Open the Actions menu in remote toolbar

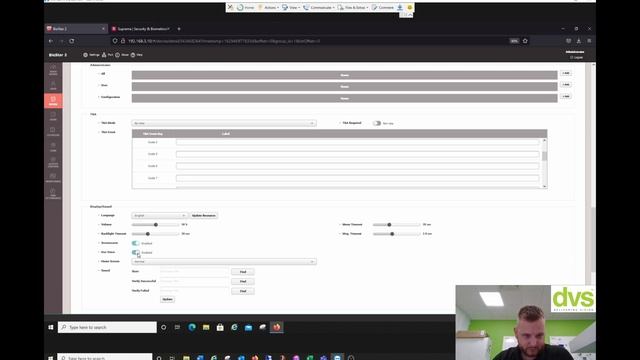click(x=269, y=7)
